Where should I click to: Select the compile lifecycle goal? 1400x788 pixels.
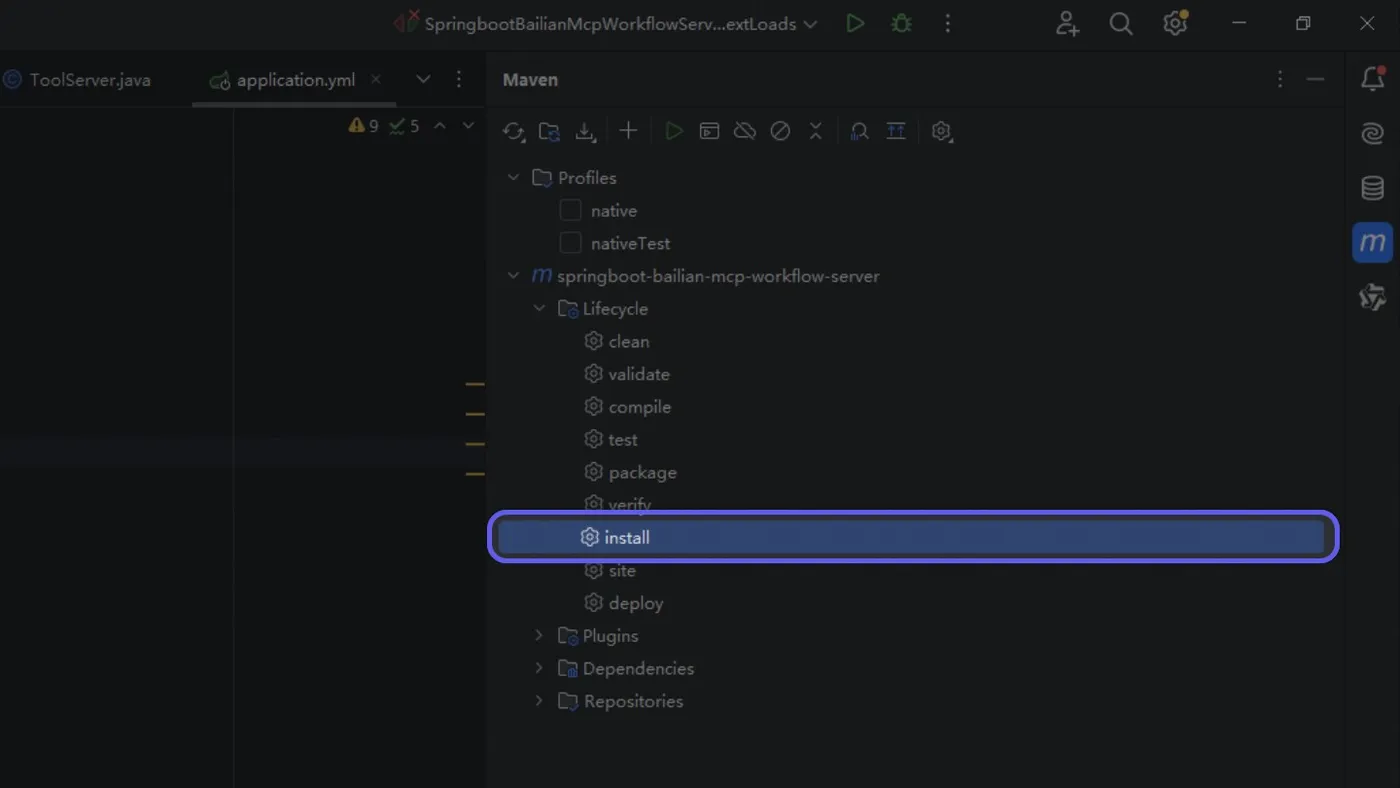click(627, 407)
